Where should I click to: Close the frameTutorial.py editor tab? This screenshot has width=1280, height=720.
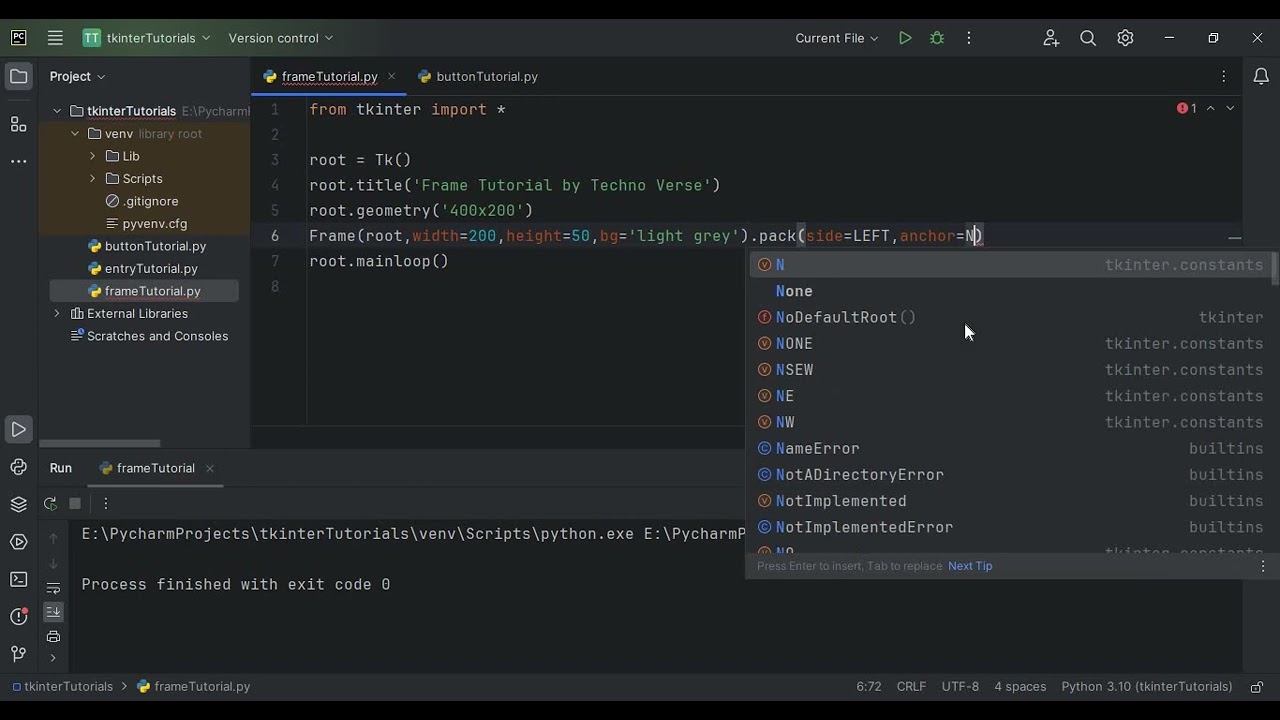pos(392,76)
